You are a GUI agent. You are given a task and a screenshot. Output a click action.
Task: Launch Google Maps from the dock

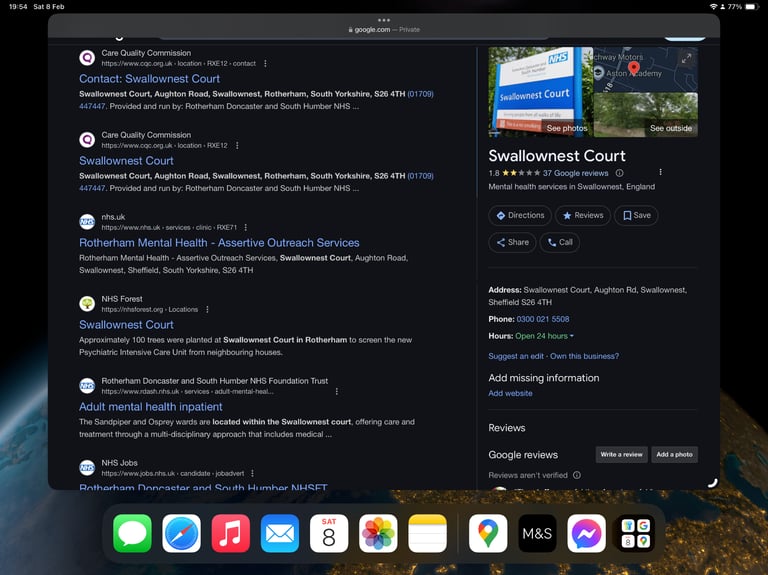pos(488,533)
